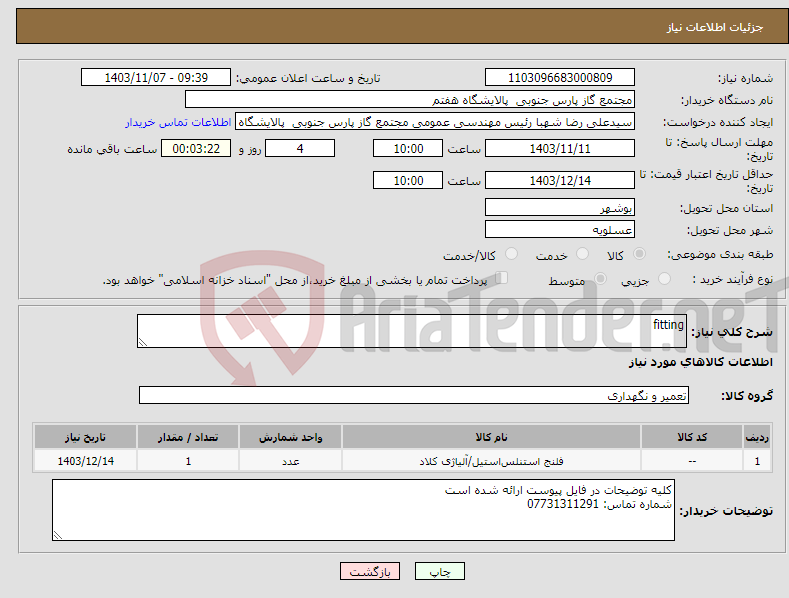
Task: Click the نام کالا column header
Action: coord(491,437)
